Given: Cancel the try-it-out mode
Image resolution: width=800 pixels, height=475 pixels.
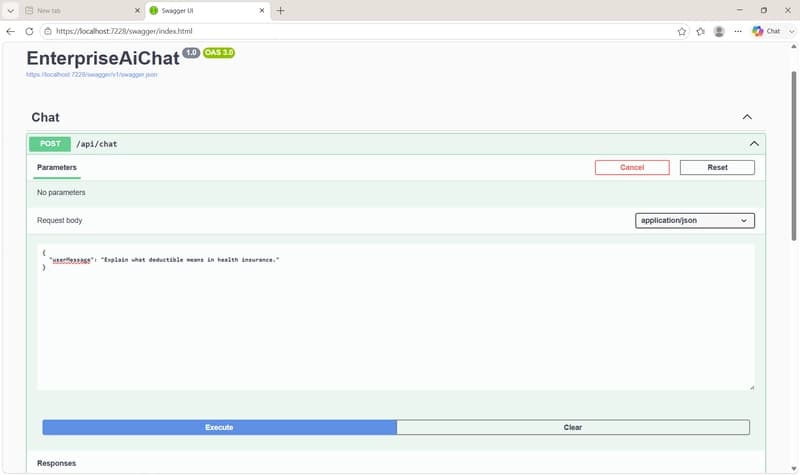Looking at the screenshot, I should point(632,167).
